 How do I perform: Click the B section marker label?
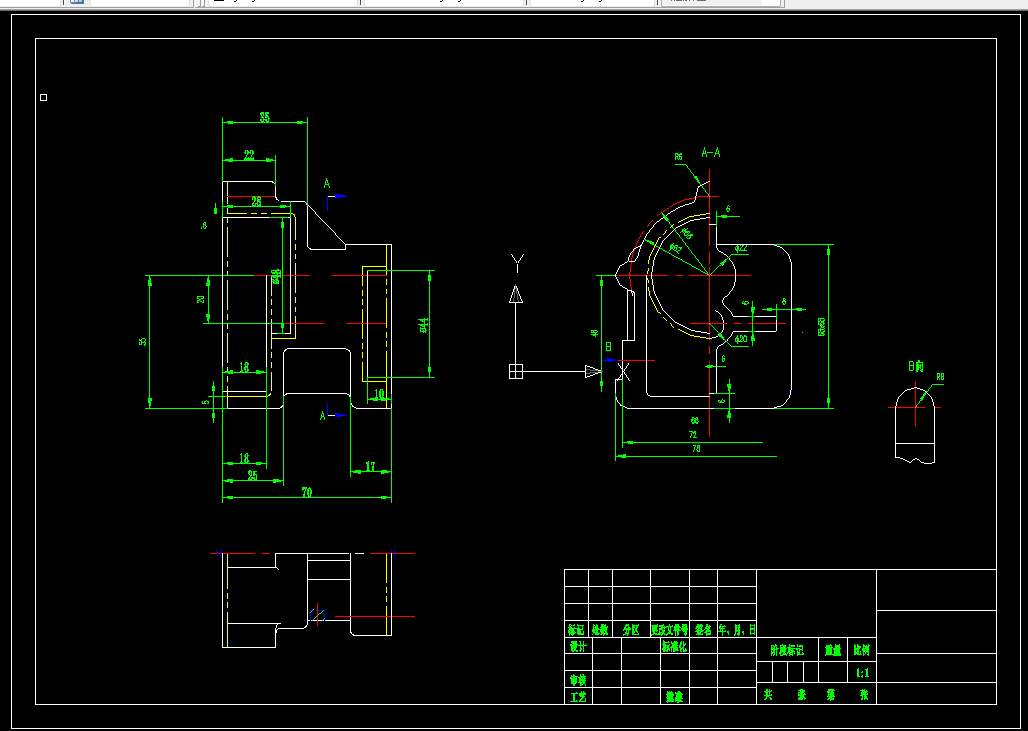click(608, 346)
